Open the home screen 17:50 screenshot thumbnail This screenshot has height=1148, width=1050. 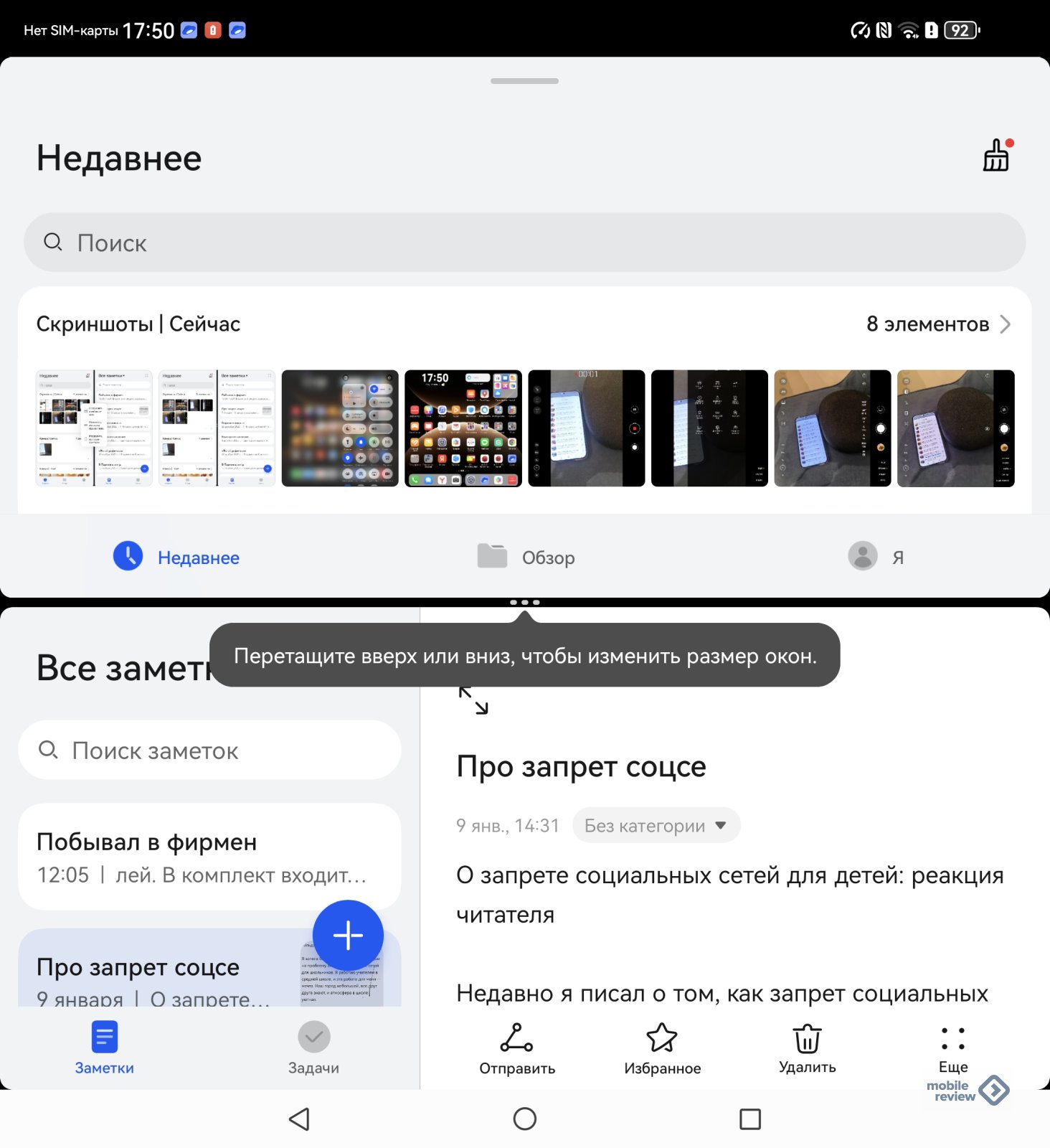(463, 428)
